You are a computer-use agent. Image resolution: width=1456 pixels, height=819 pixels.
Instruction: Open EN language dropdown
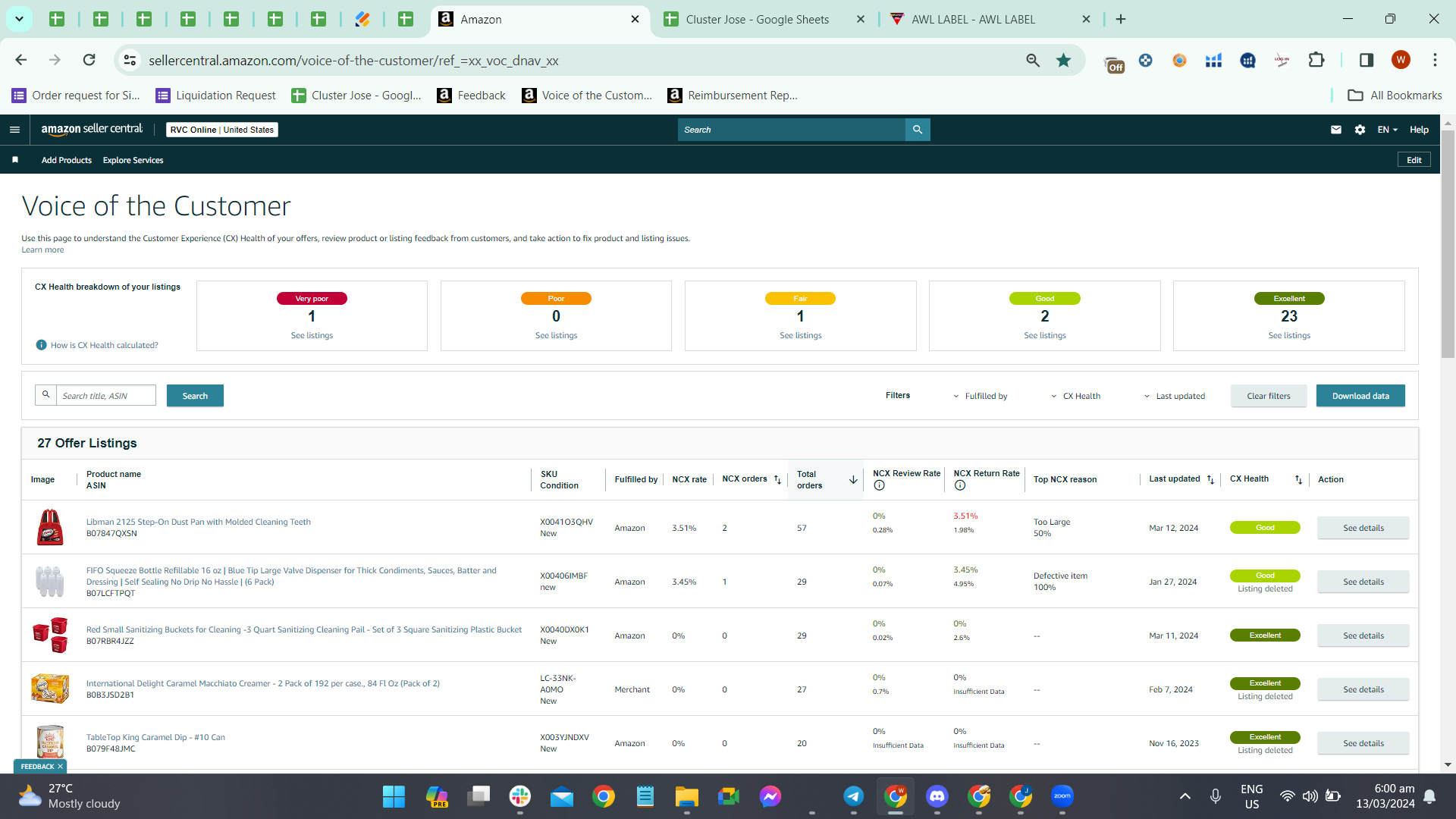(1387, 130)
